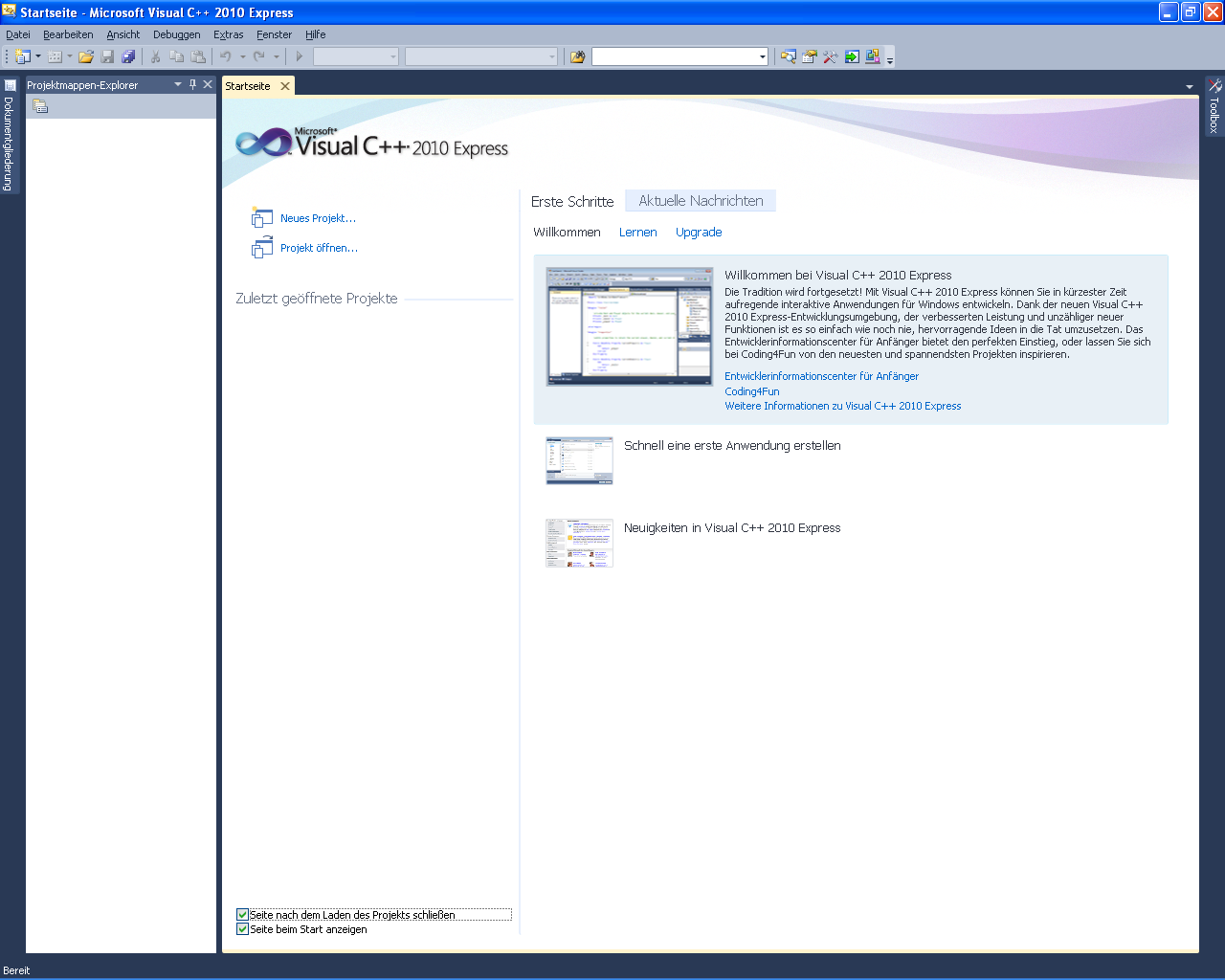Open the Debuggen menu
This screenshot has width=1225, height=980.
176,34
